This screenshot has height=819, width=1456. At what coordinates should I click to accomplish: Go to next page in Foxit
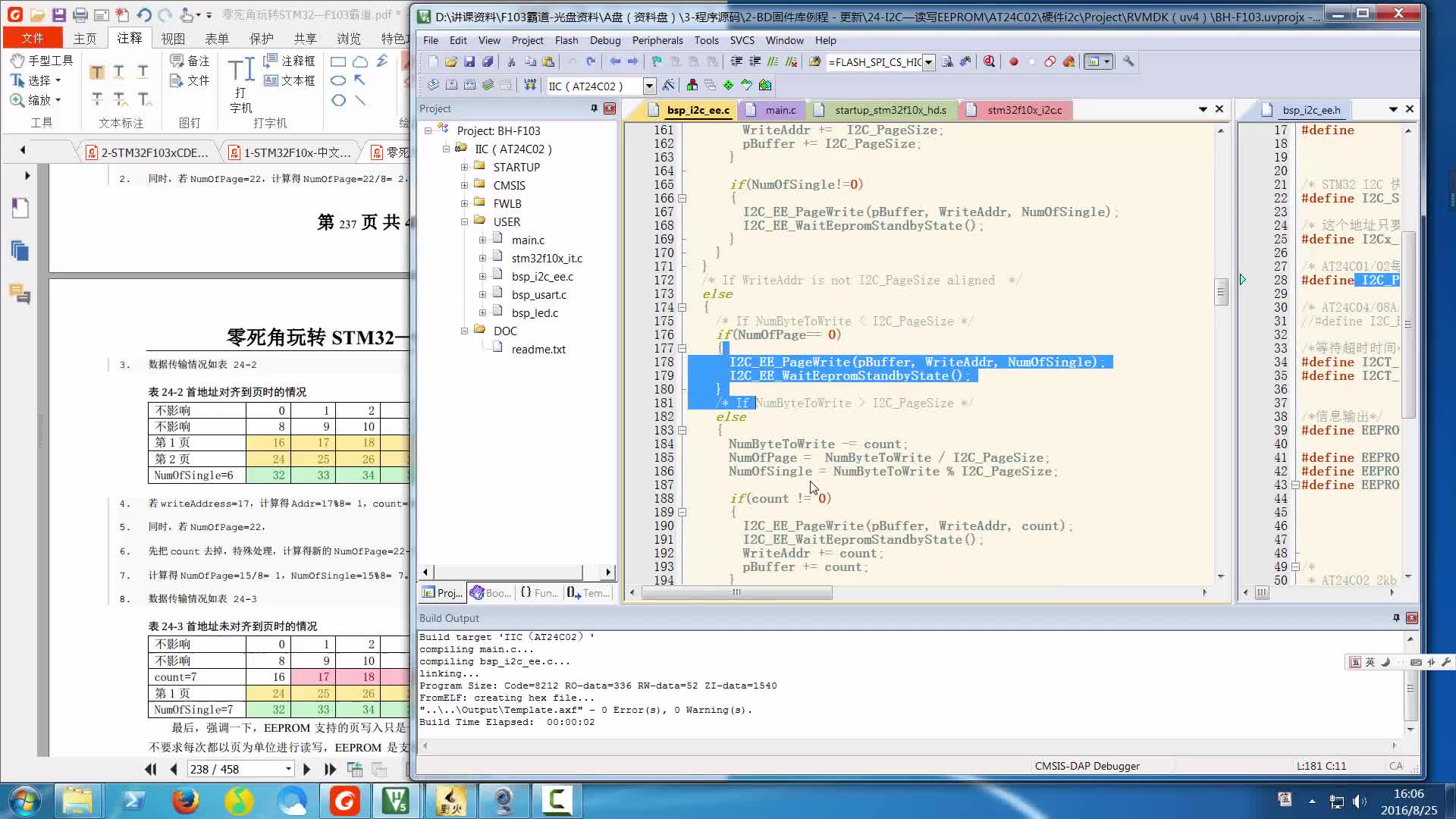(306, 769)
